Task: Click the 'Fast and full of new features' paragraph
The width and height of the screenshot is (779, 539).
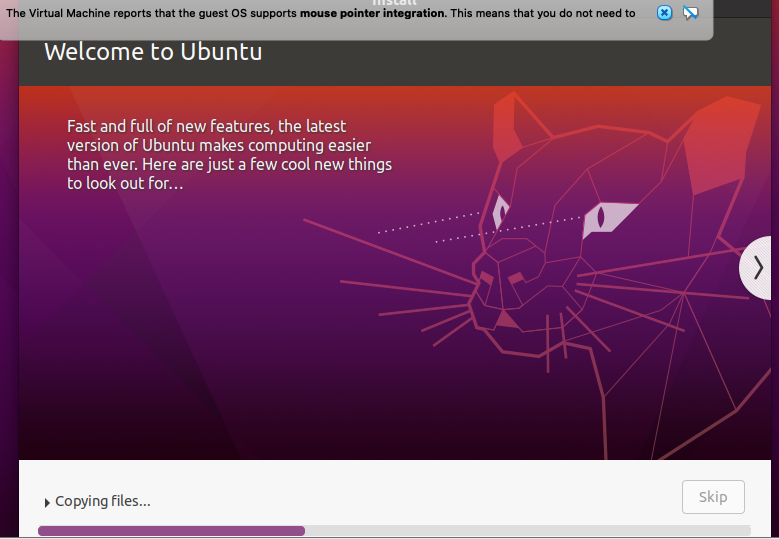Action: point(230,154)
